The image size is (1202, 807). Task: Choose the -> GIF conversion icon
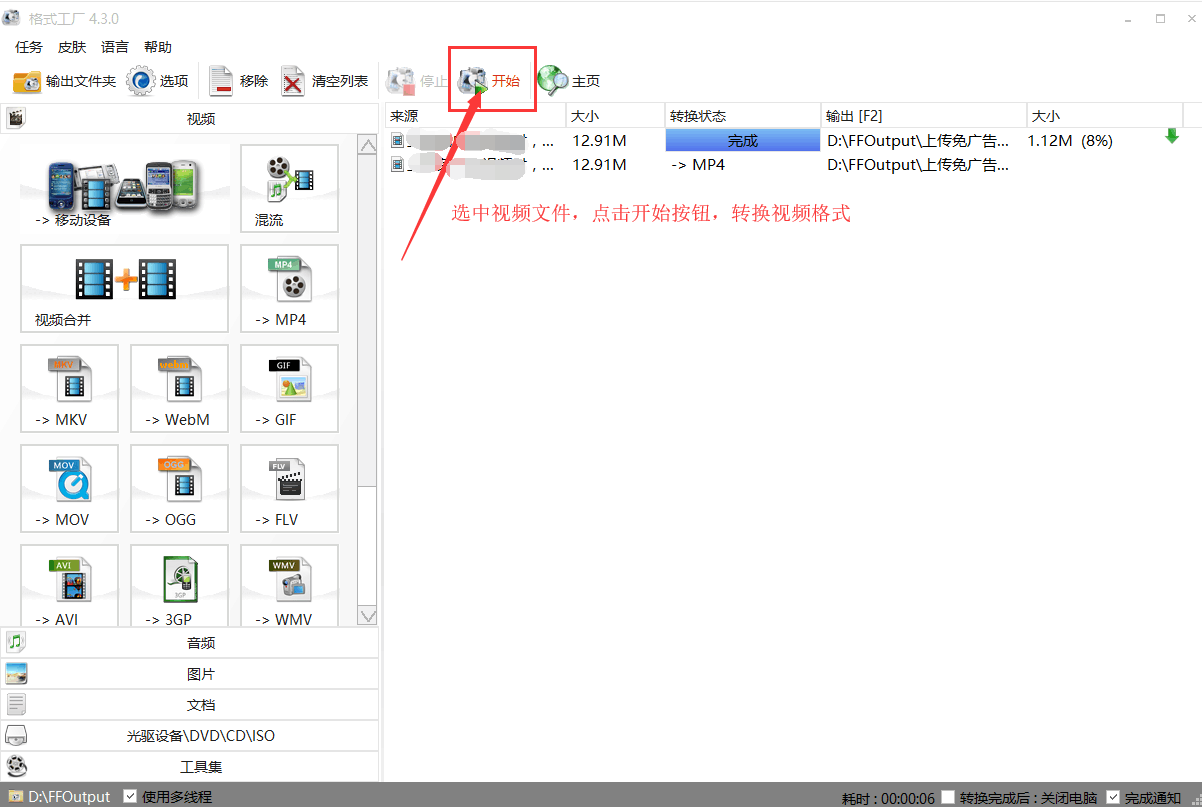coord(289,389)
